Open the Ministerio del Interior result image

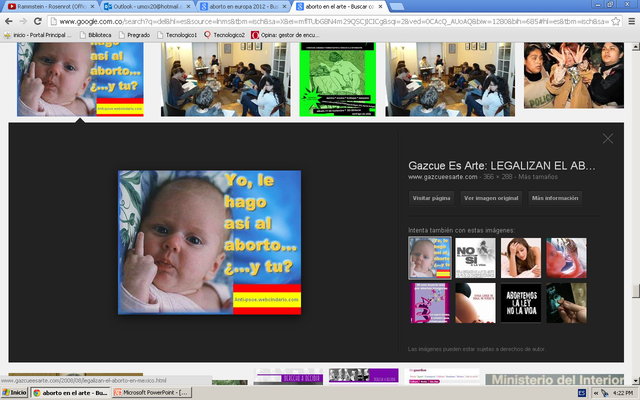click(555, 379)
